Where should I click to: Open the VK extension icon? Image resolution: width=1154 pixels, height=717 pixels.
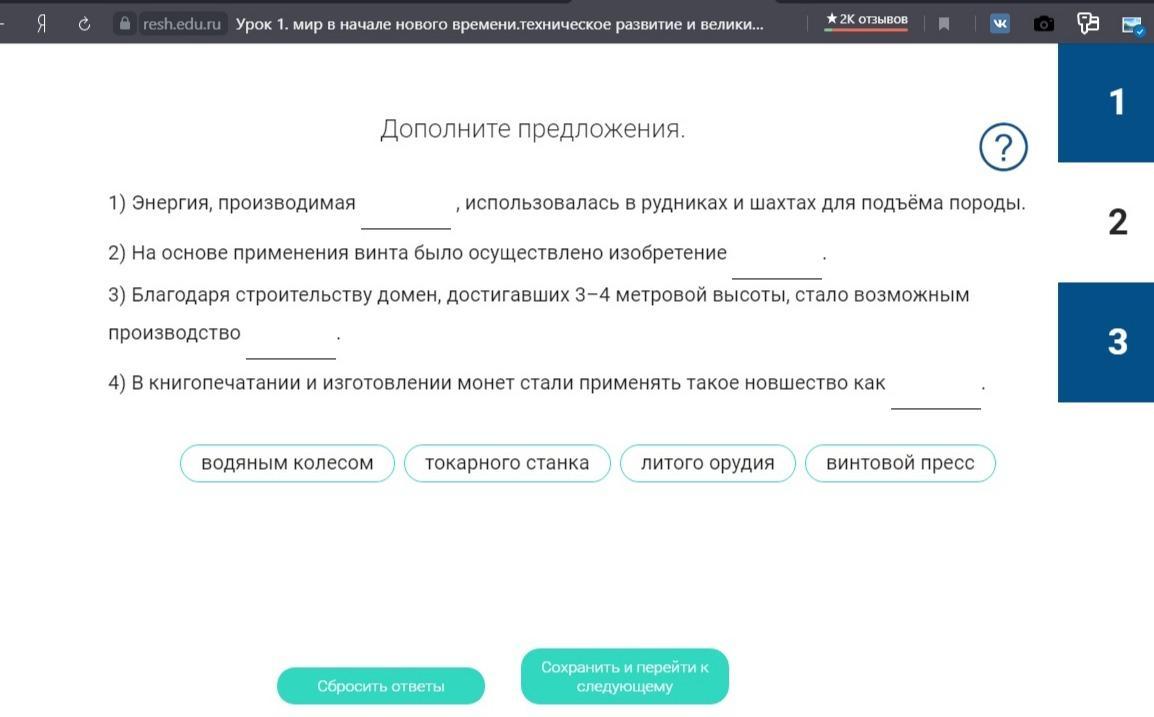(x=999, y=24)
